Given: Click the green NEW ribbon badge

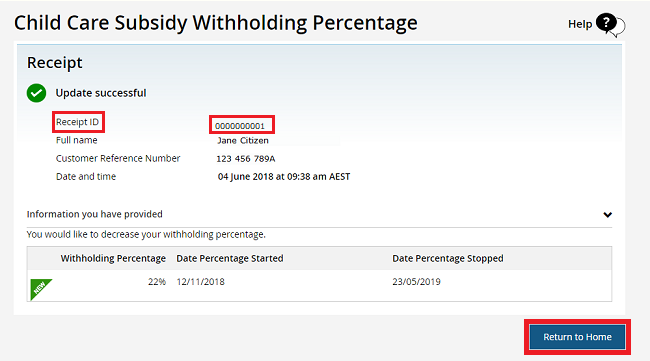Looking at the screenshot, I should tap(41, 288).
